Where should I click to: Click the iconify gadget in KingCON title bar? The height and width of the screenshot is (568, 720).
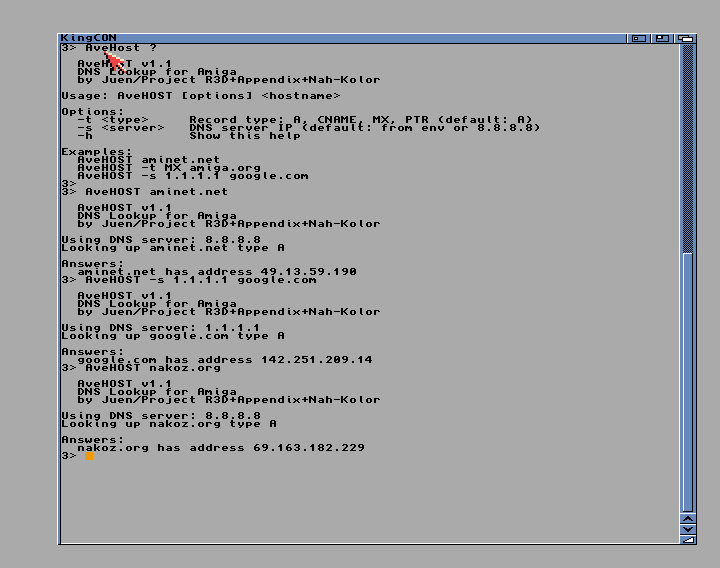[639, 38]
